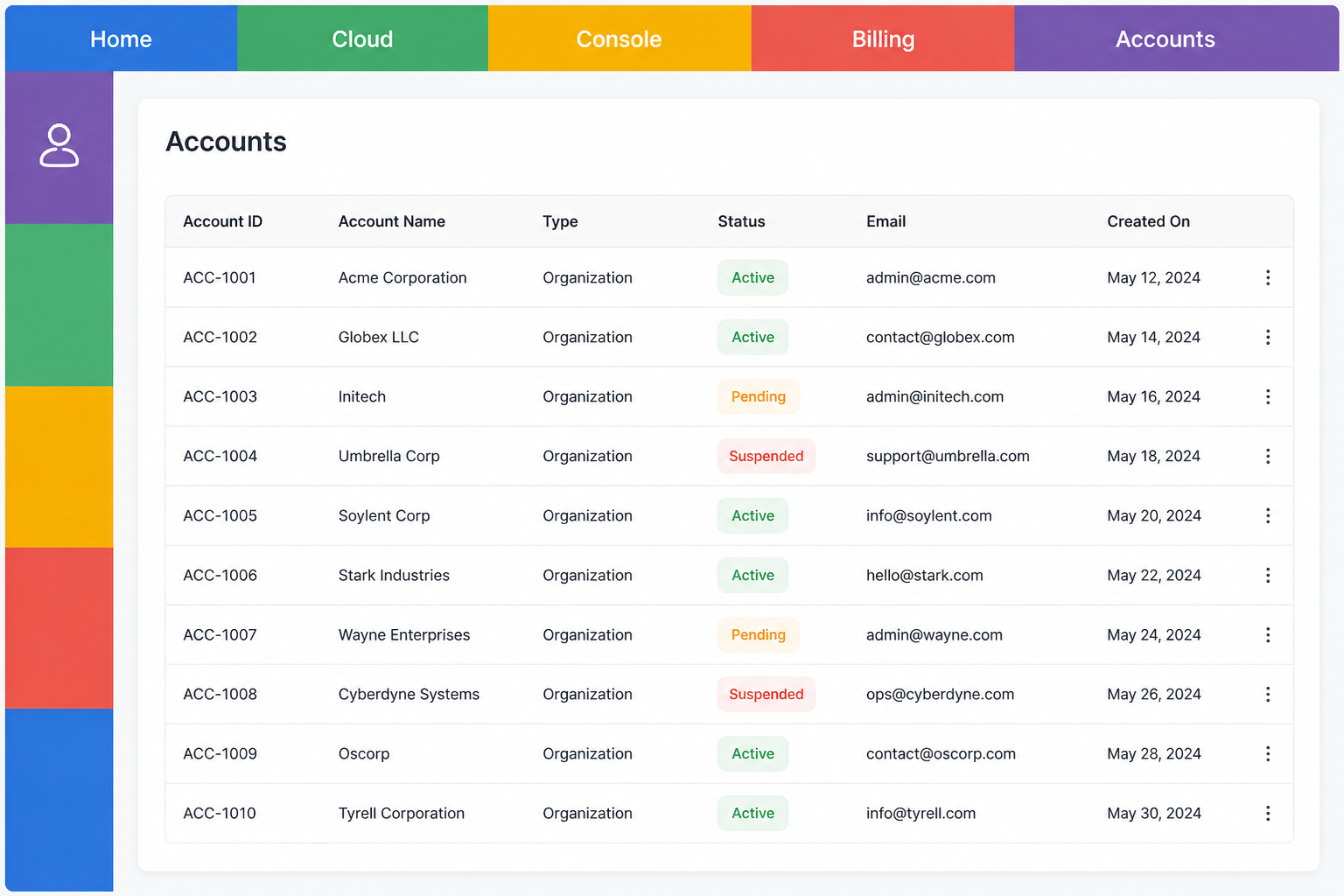Image resolution: width=1344 pixels, height=896 pixels.
Task: Click the Pending badge for Wayne Enterprises
Action: pyautogui.click(x=759, y=634)
